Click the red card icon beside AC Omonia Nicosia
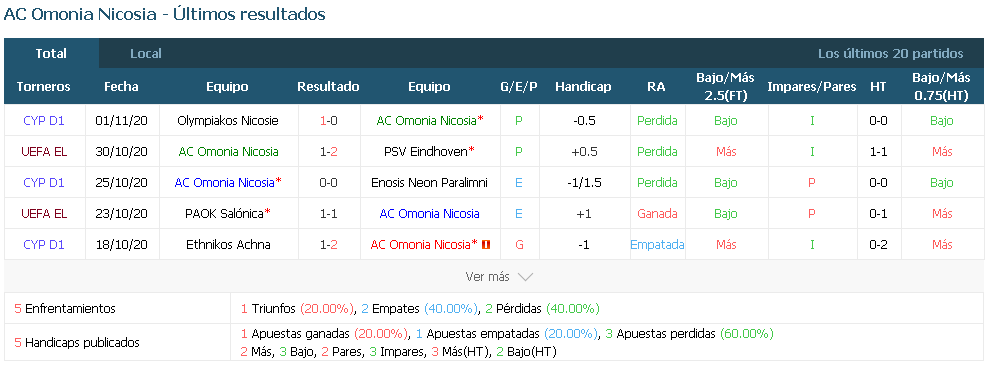The height and width of the screenshot is (369, 986). (485, 245)
